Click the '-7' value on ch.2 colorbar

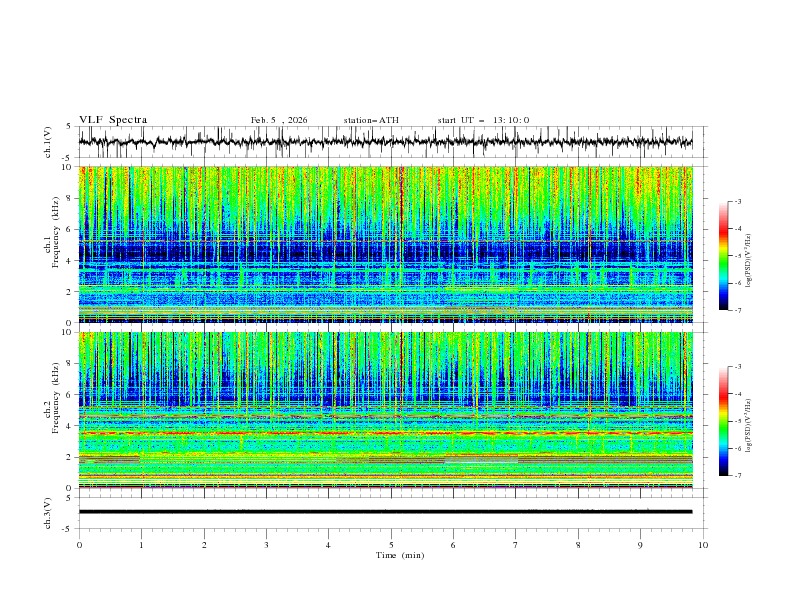[x=737, y=476]
